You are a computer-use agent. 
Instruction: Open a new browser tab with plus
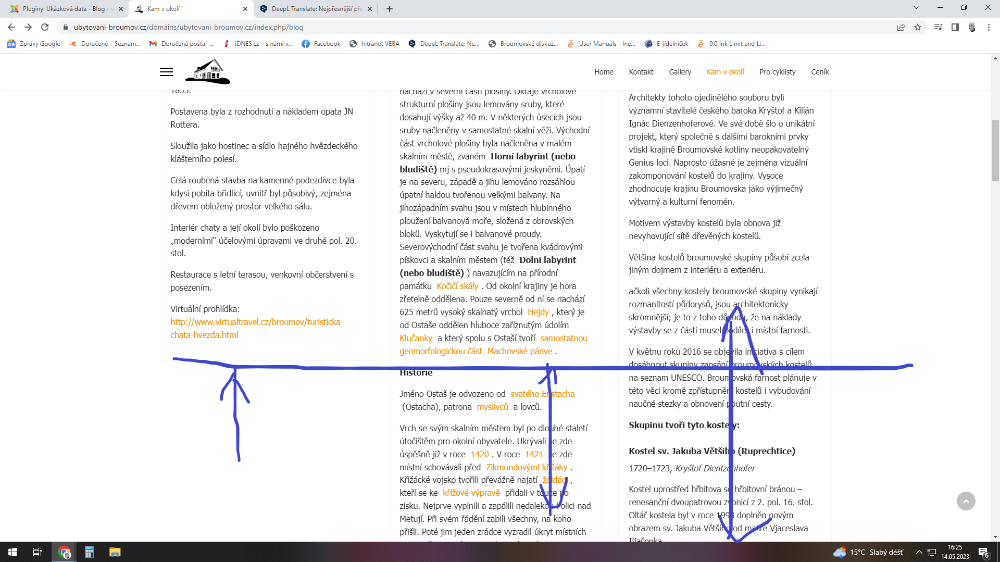tap(389, 9)
